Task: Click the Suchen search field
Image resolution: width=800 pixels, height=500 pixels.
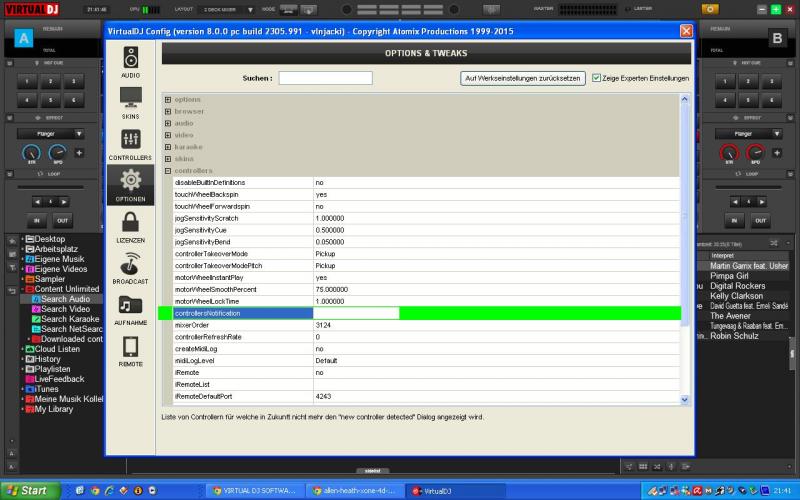Action: [326, 78]
